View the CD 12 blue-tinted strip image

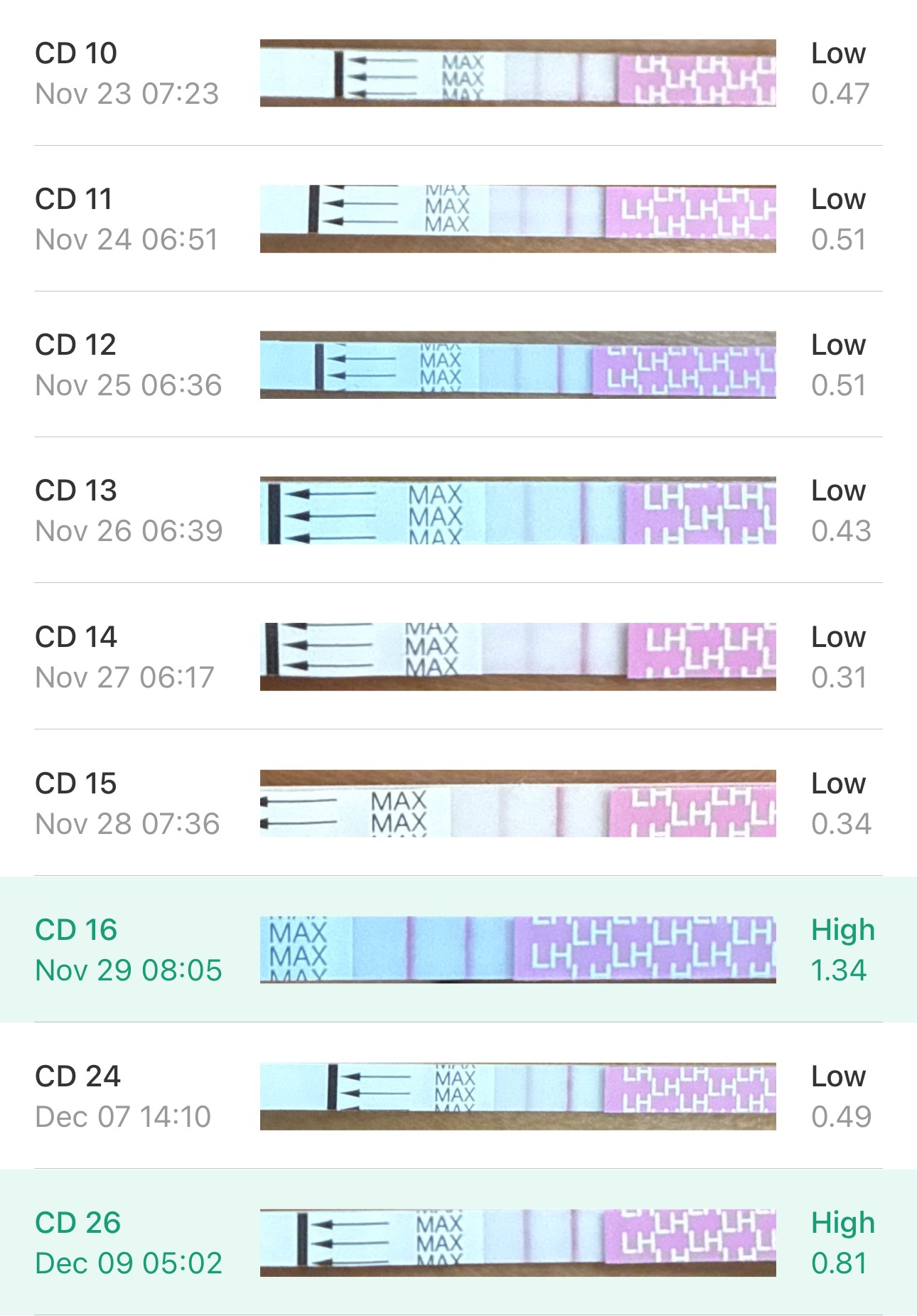518,365
